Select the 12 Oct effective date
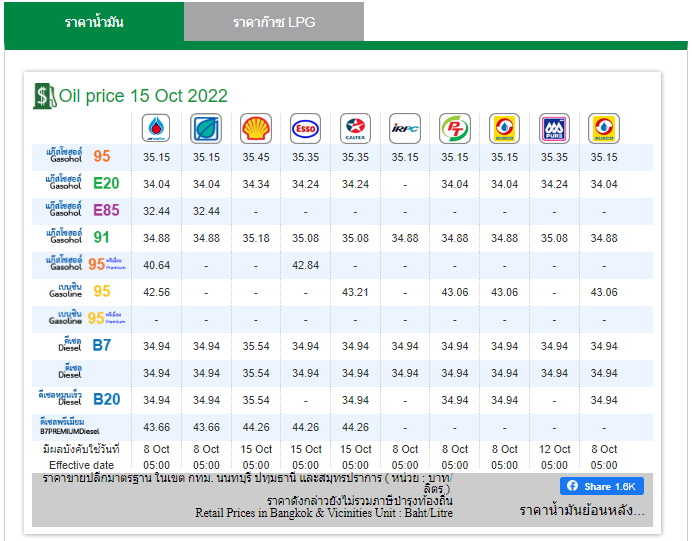This screenshot has width=692, height=541. [x=554, y=449]
